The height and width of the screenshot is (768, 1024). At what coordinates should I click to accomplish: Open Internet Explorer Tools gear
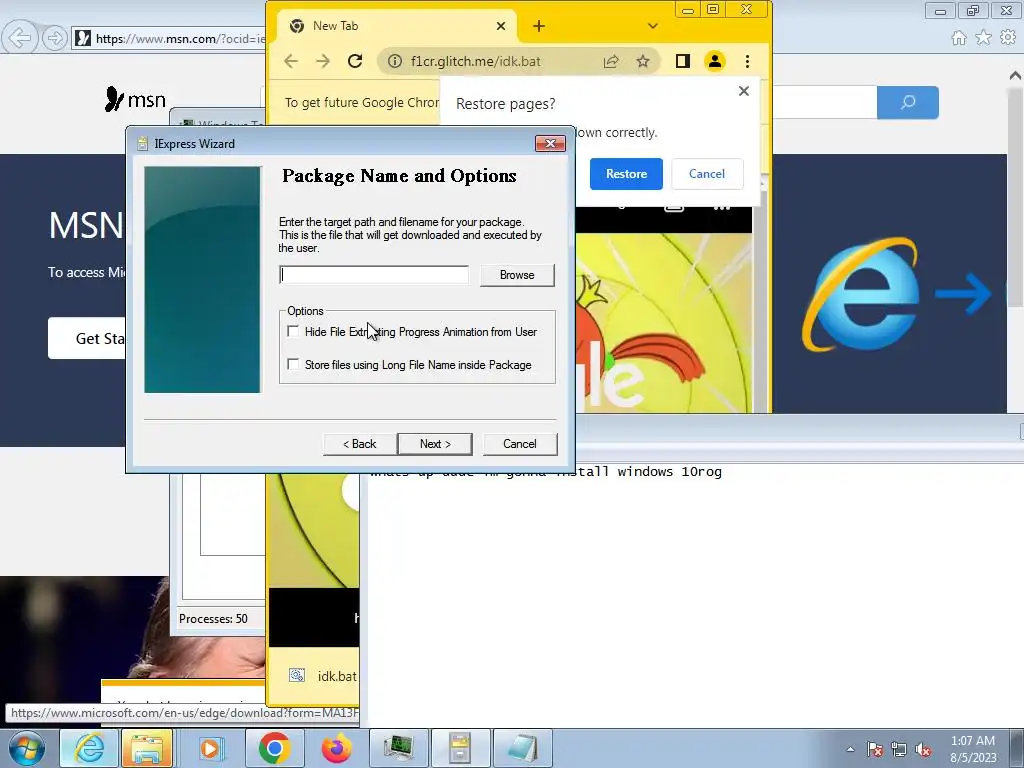(x=1008, y=38)
